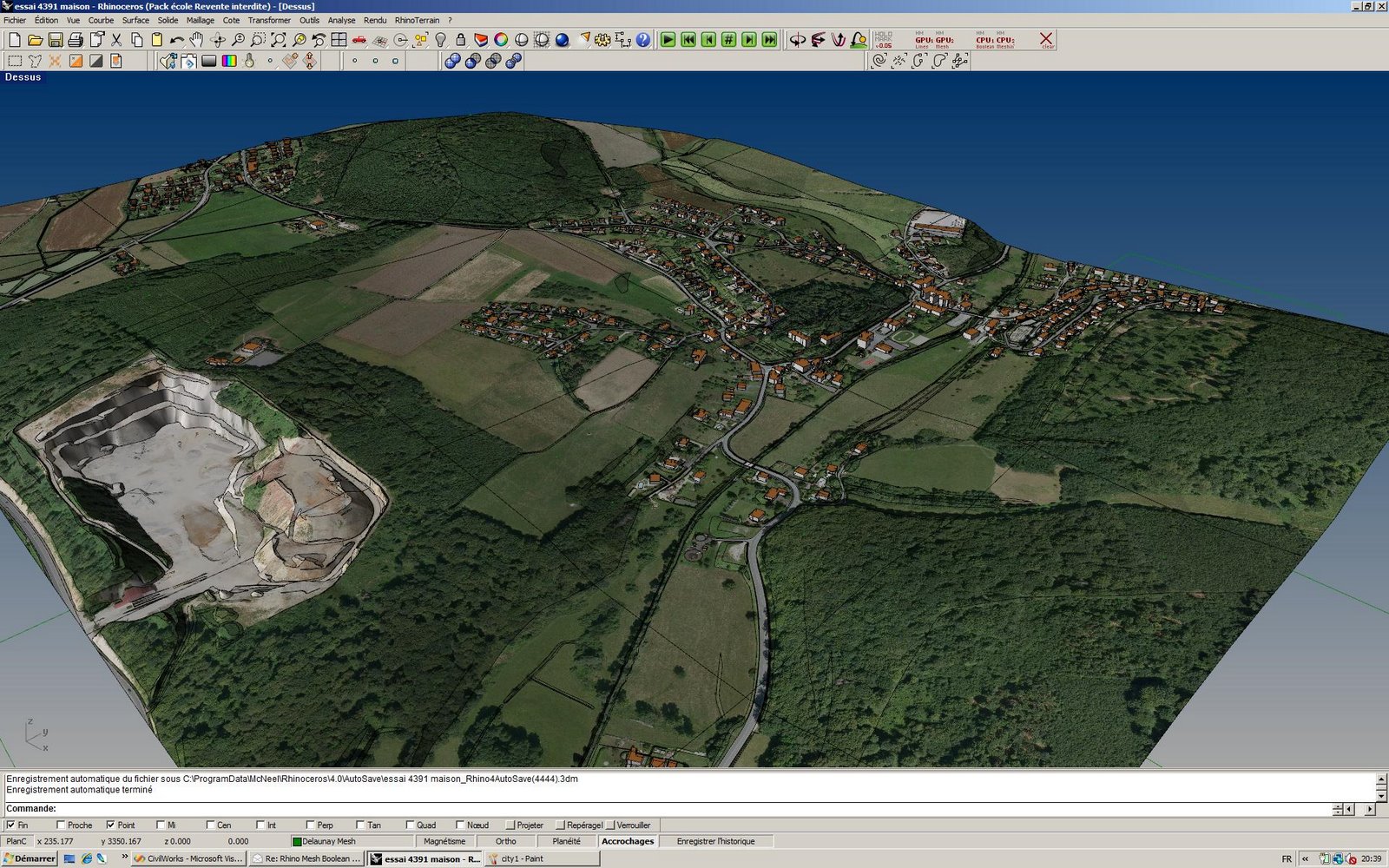1389x868 pixels.
Task: Expand the PlanC coordinate system selector
Action: click(x=16, y=841)
